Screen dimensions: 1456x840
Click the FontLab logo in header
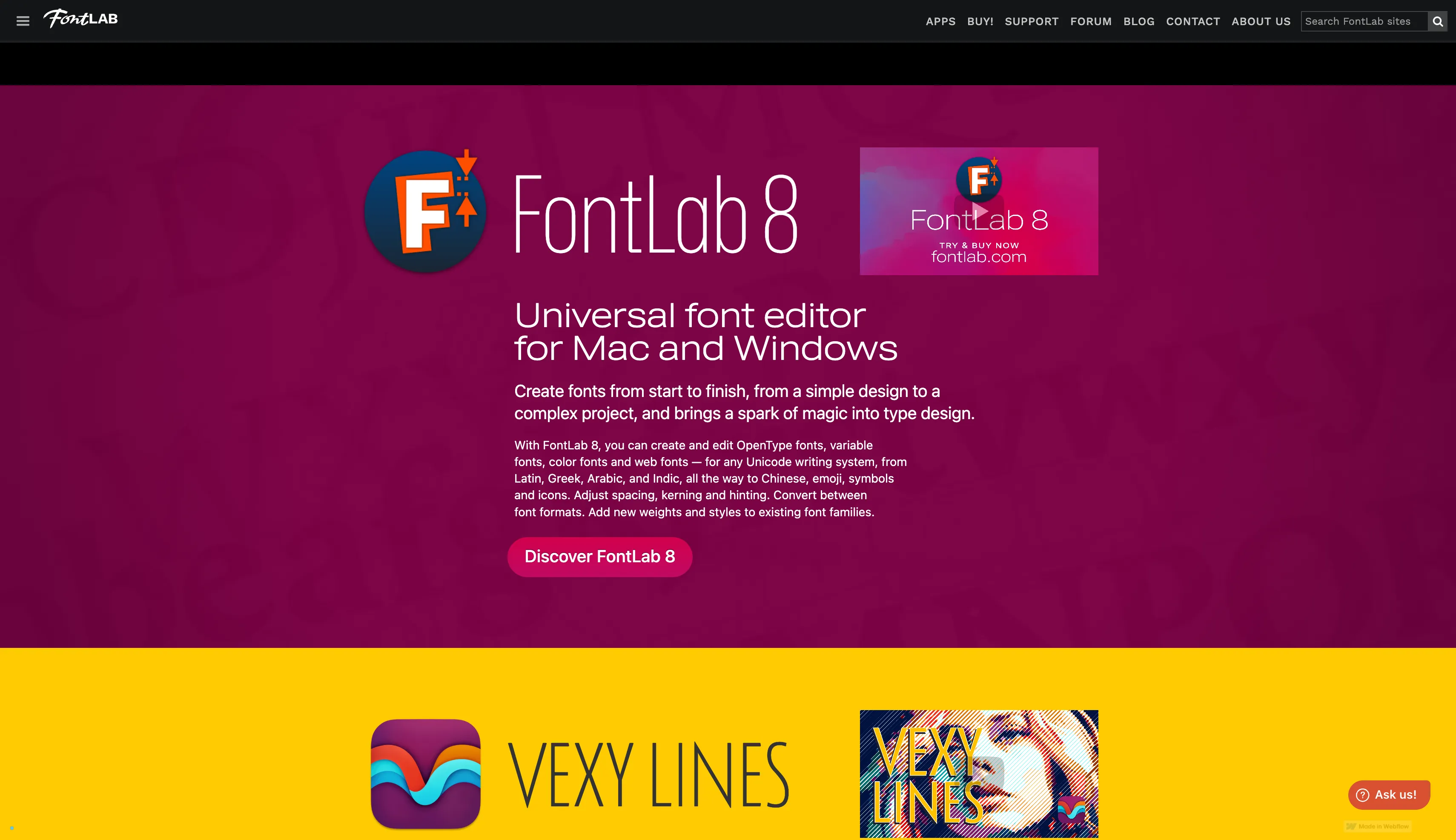[81, 19]
